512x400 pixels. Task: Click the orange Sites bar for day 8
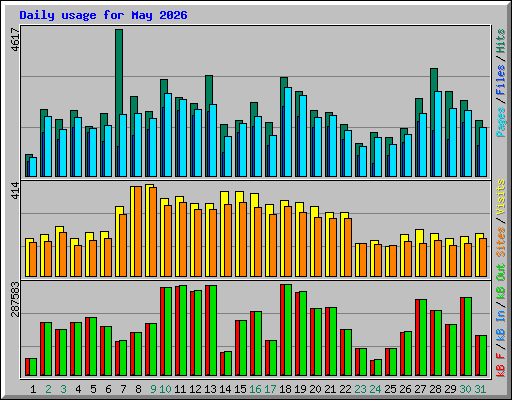click(138, 231)
